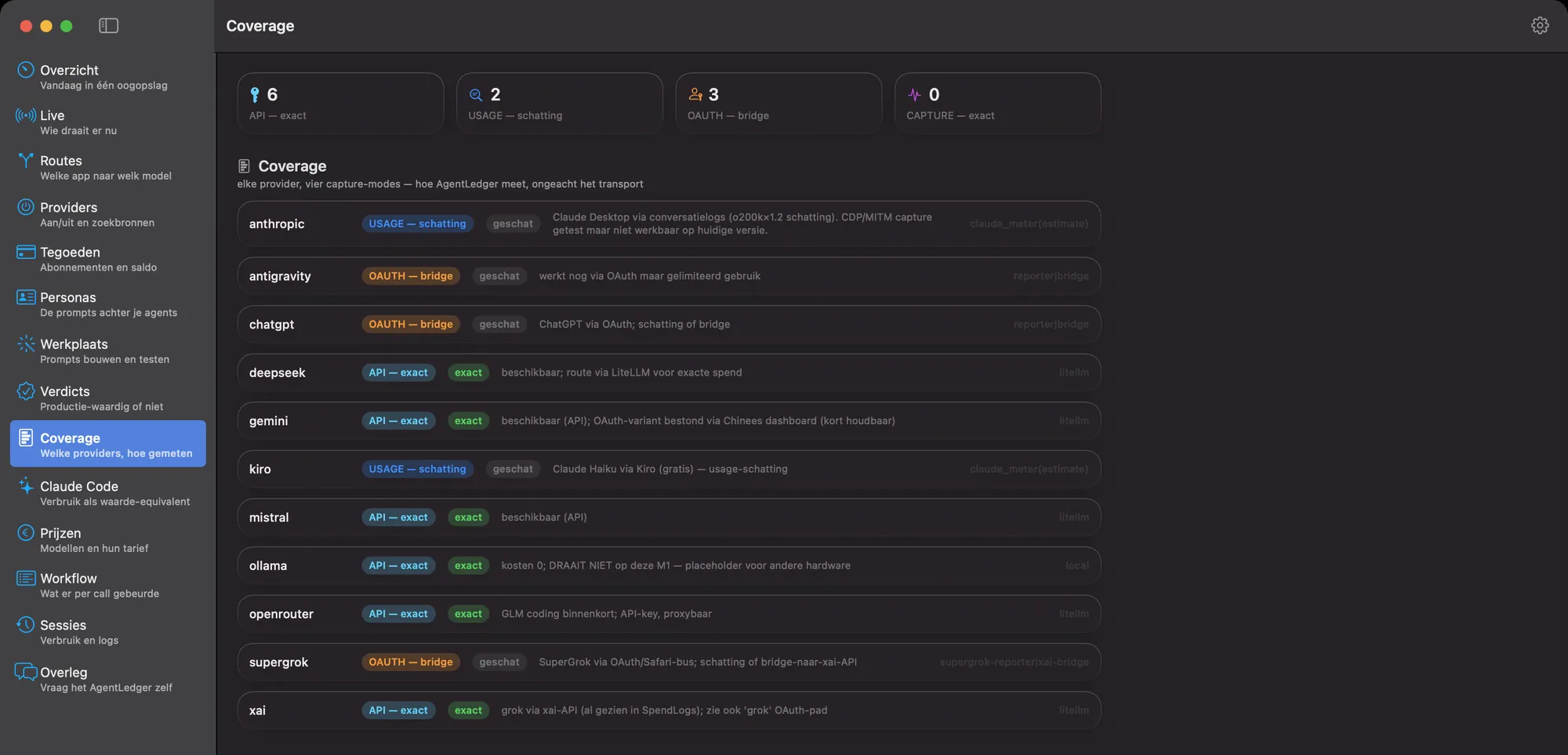The image size is (1568, 755).
Task: Select the supergrok provider name
Action: [278, 662]
